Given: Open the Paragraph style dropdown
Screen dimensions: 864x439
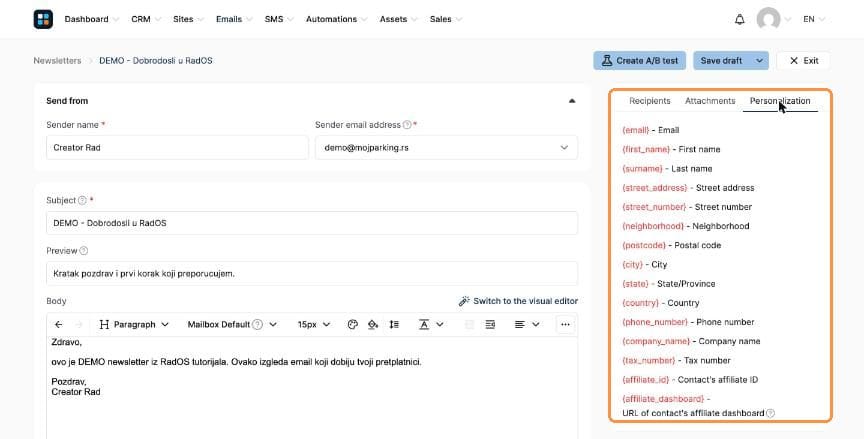Looking at the screenshot, I should click(134, 324).
